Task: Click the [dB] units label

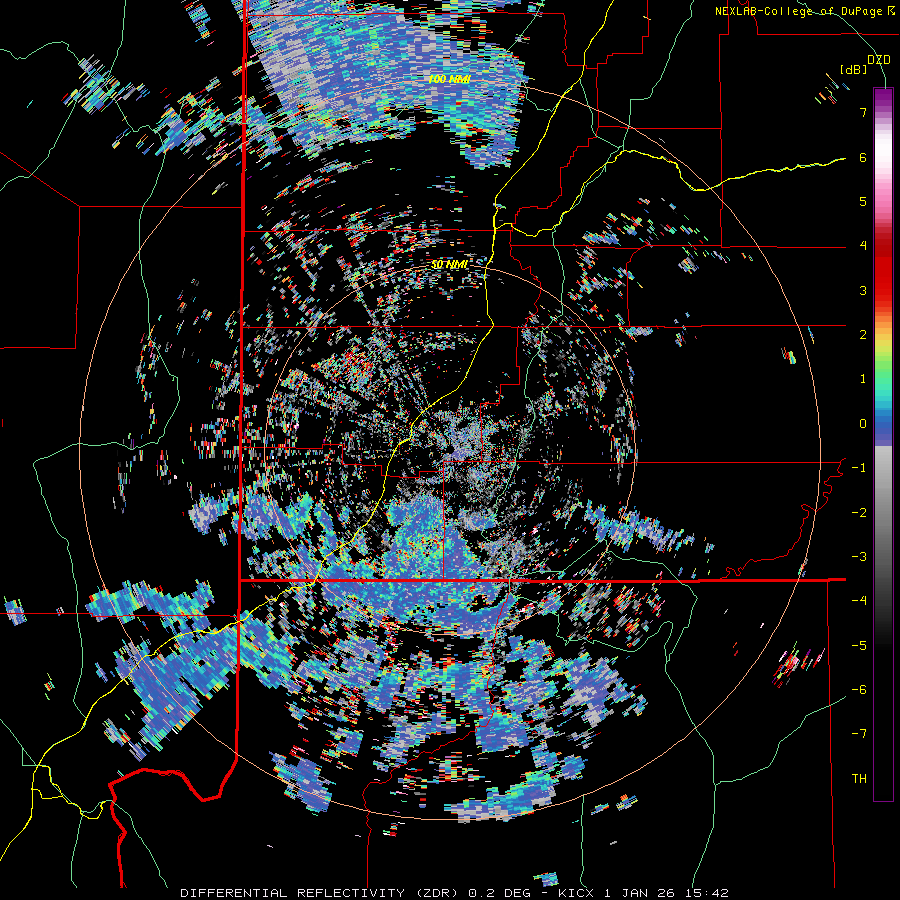Action: 854,70
